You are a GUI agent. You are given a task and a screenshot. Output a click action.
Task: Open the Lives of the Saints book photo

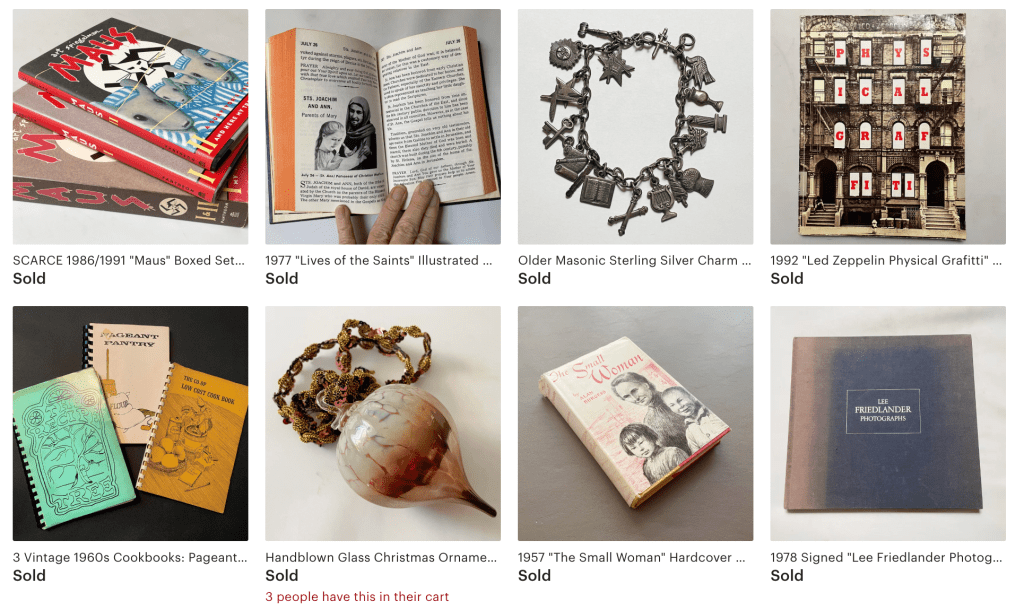click(383, 127)
